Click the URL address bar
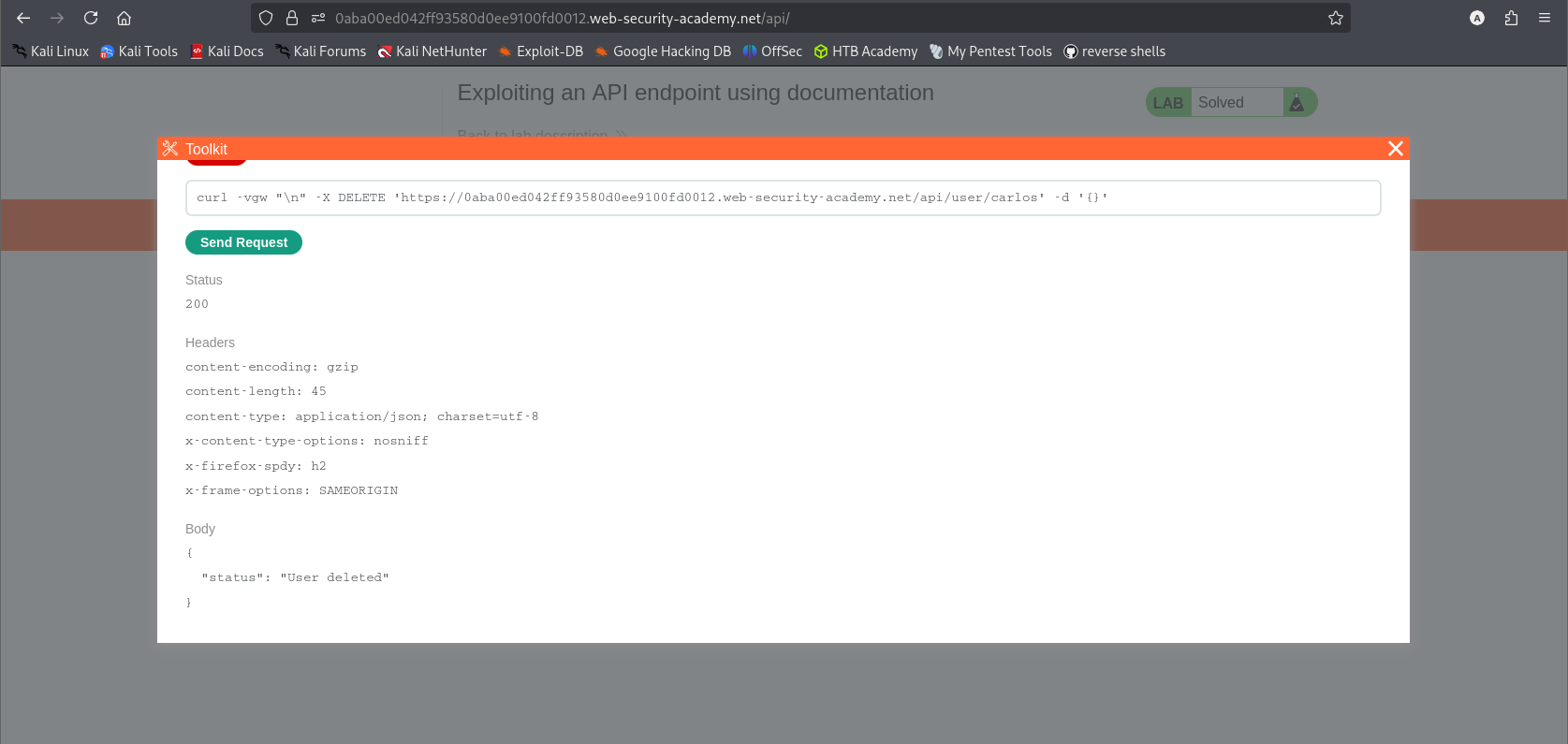 point(796,18)
